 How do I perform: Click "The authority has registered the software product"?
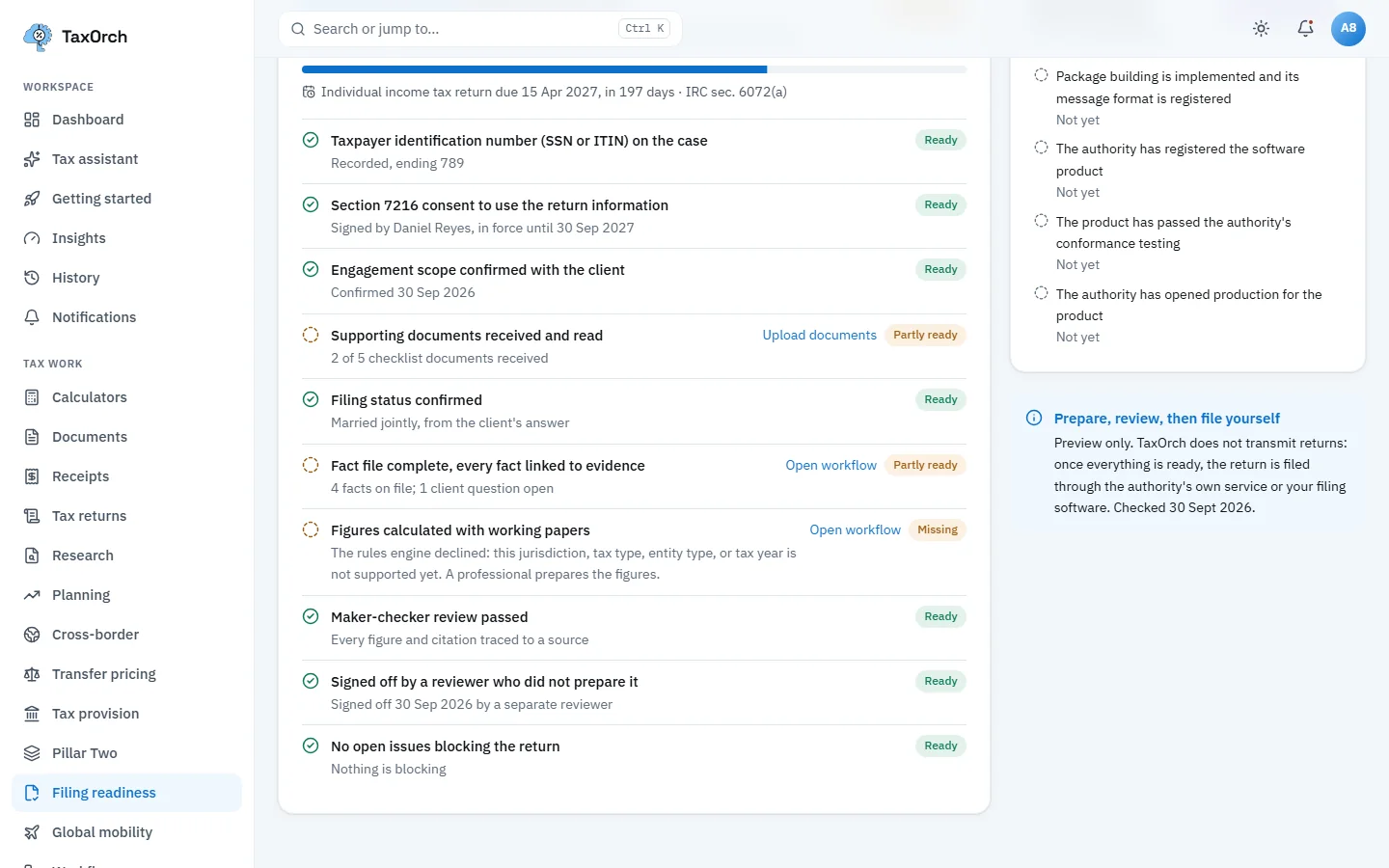point(1181,159)
